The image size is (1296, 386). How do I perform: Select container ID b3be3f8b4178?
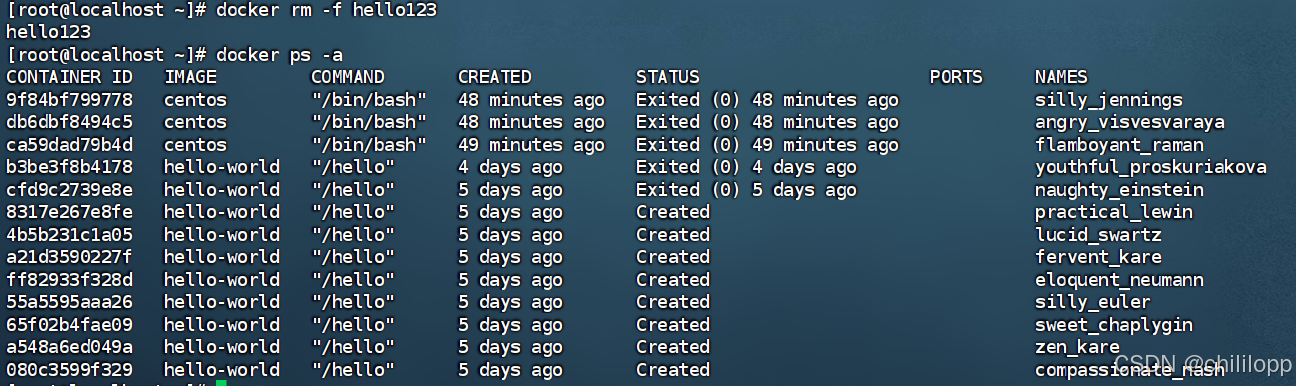coord(69,167)
